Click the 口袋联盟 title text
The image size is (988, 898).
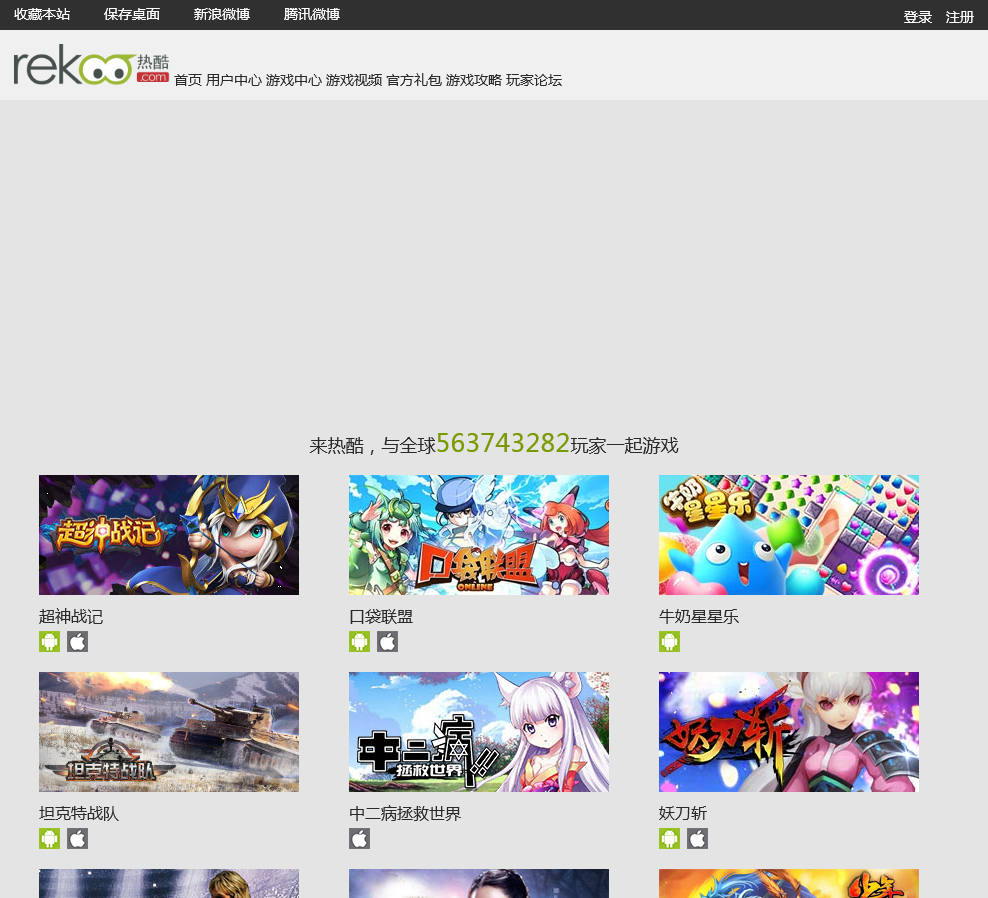coord(381,616)
